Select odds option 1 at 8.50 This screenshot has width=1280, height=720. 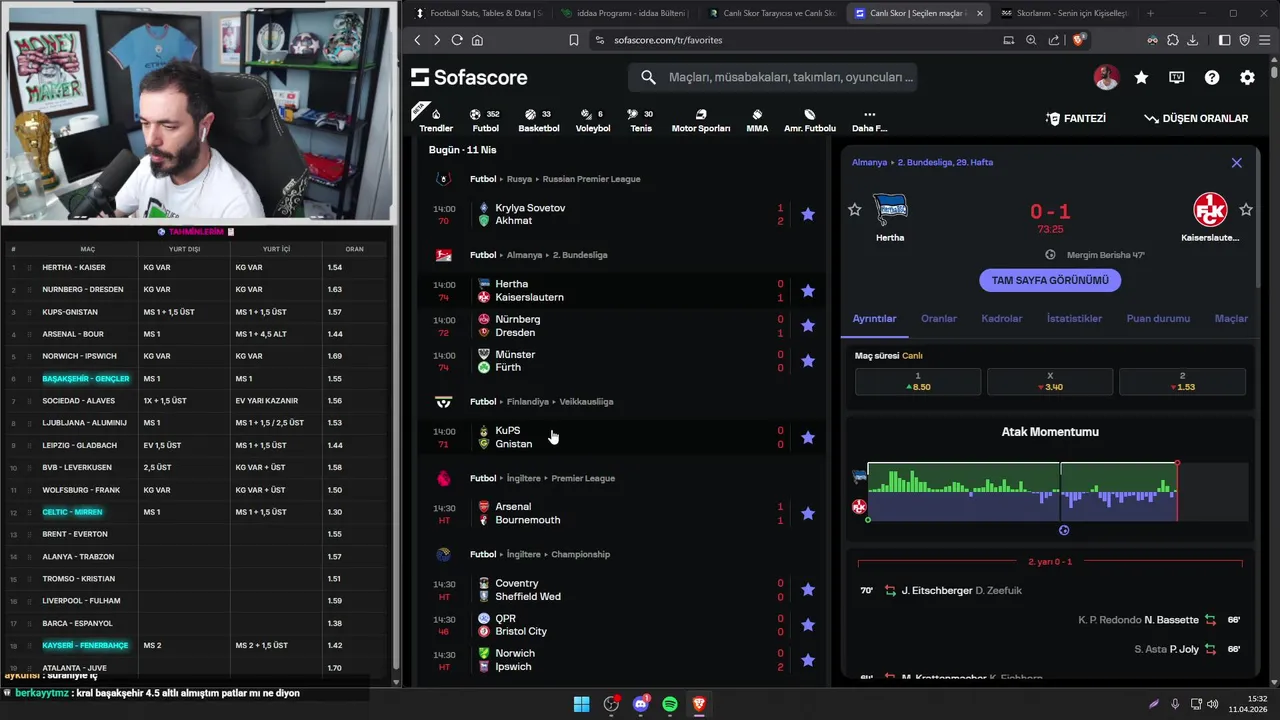917,381
